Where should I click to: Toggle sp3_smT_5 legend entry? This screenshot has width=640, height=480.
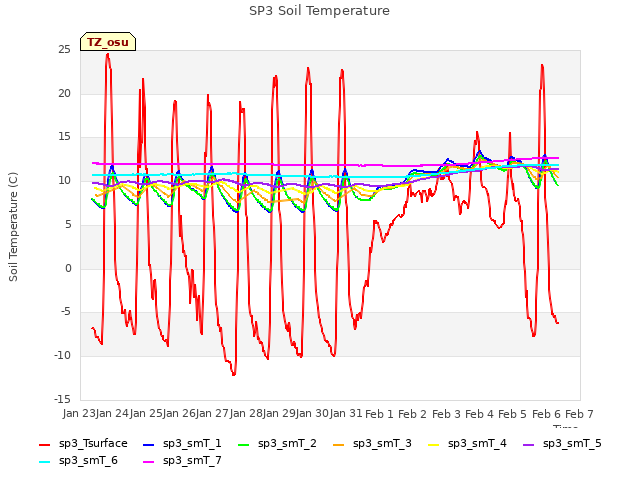562,444
